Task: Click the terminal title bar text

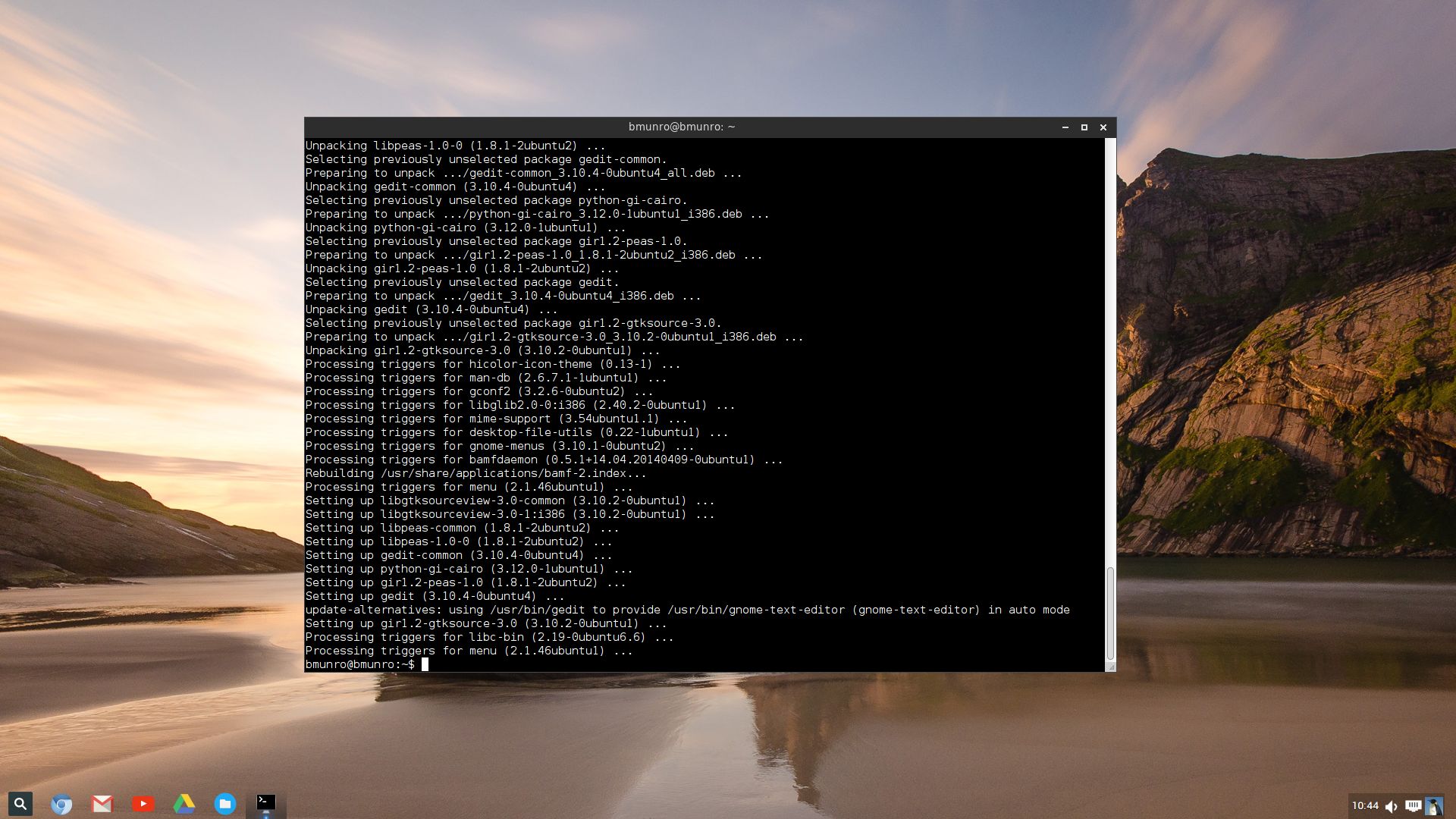Action: click(681, 127)
